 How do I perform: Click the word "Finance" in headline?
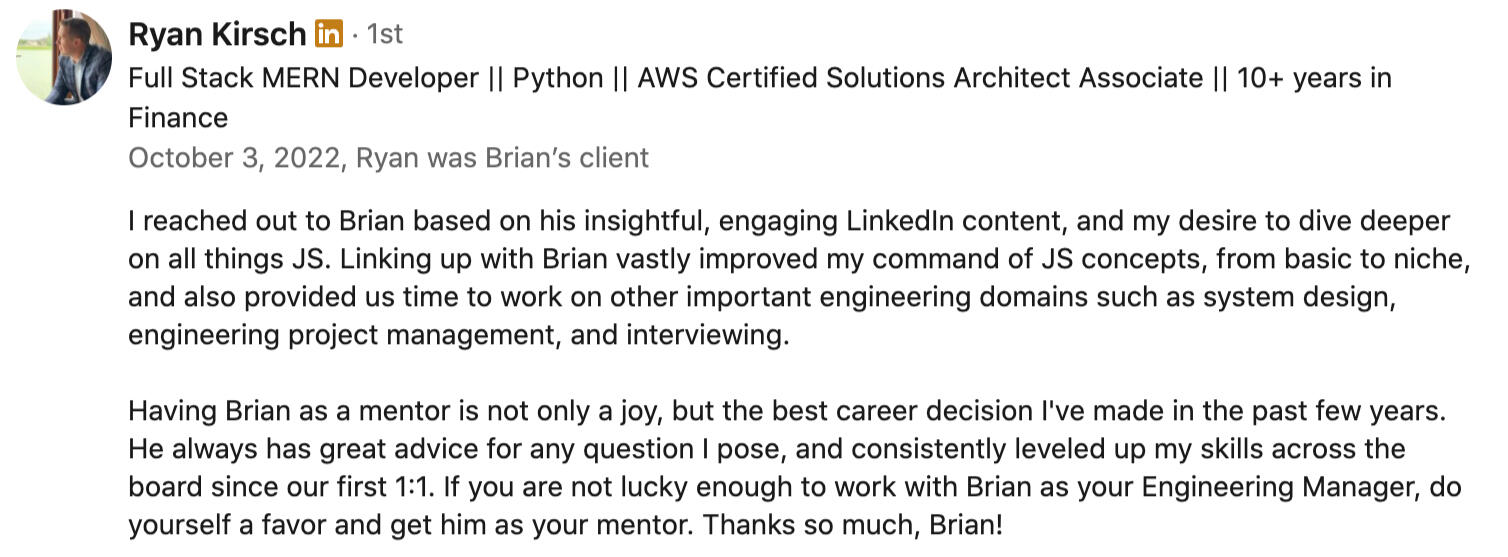(x=178, y=118)
